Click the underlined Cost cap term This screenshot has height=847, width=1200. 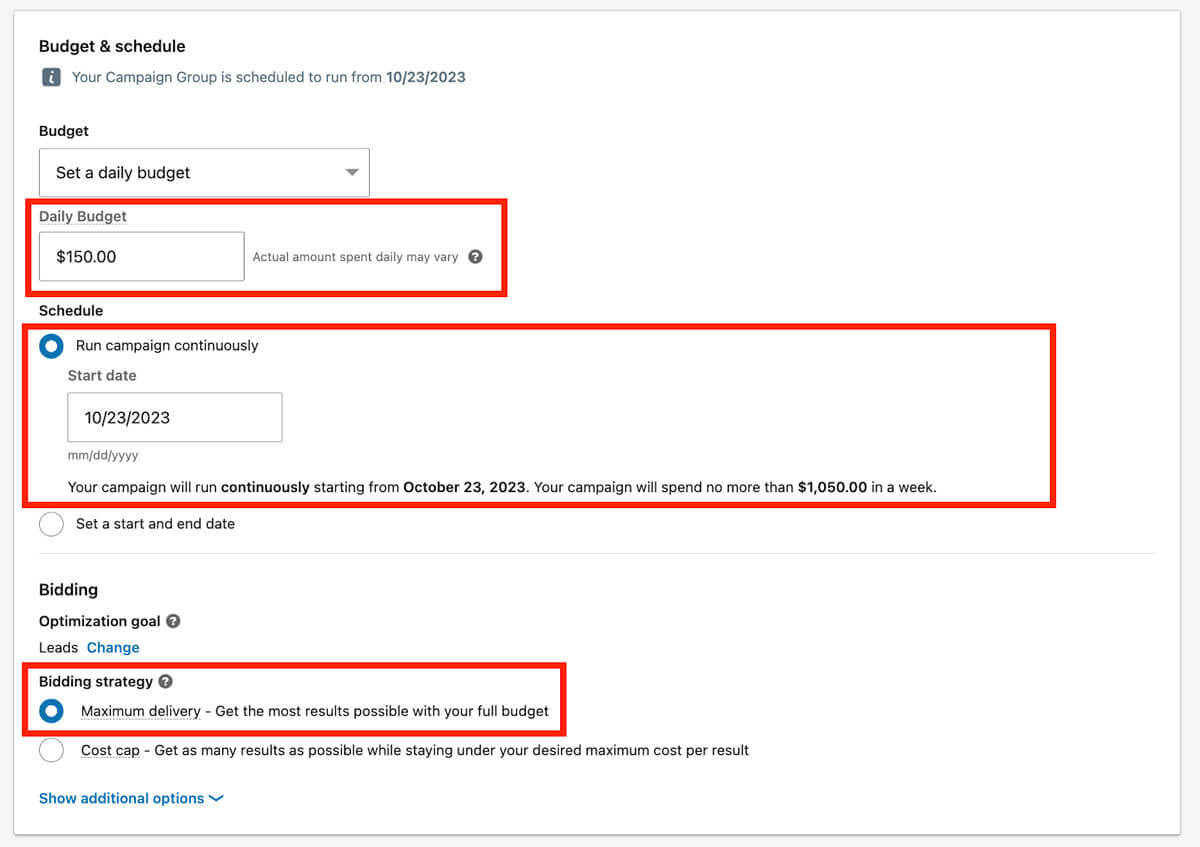110,750
